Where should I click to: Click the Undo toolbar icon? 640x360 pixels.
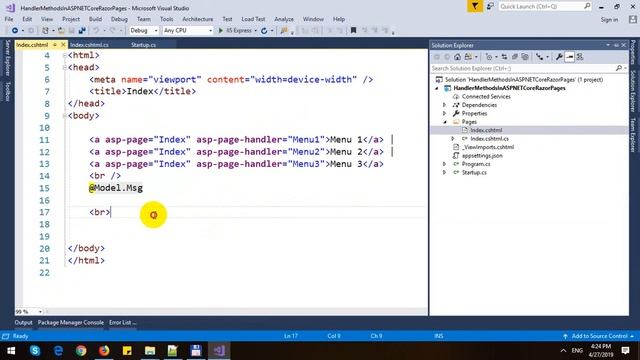(96, 31)
